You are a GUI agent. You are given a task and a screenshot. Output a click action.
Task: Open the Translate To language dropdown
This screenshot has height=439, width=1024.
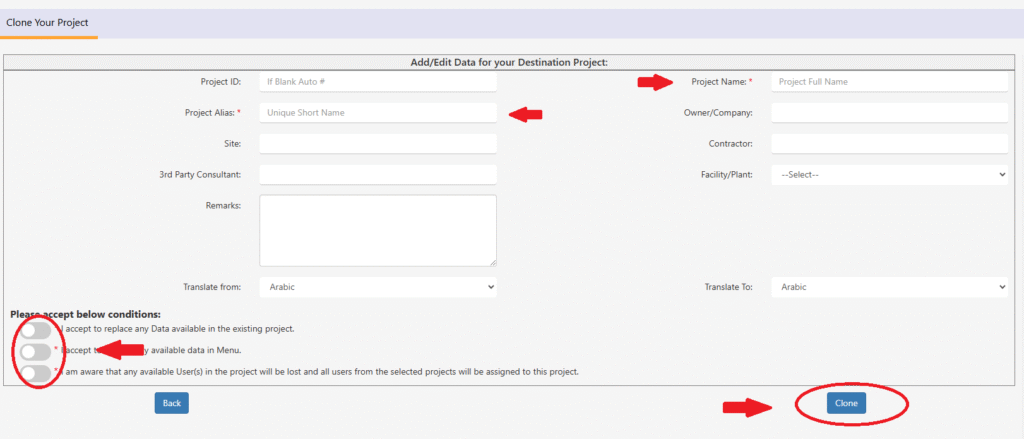888,287
